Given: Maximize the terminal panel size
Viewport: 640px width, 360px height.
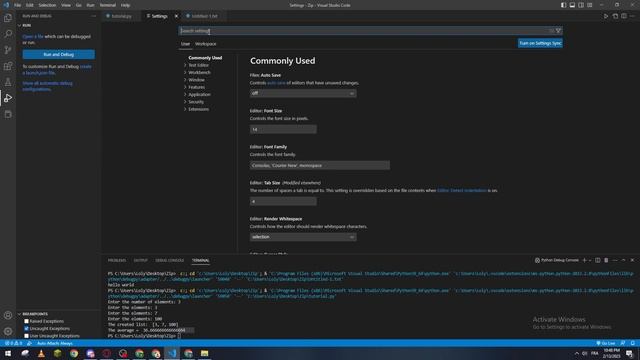Looking at the screenshot, I should coord(623,260).
